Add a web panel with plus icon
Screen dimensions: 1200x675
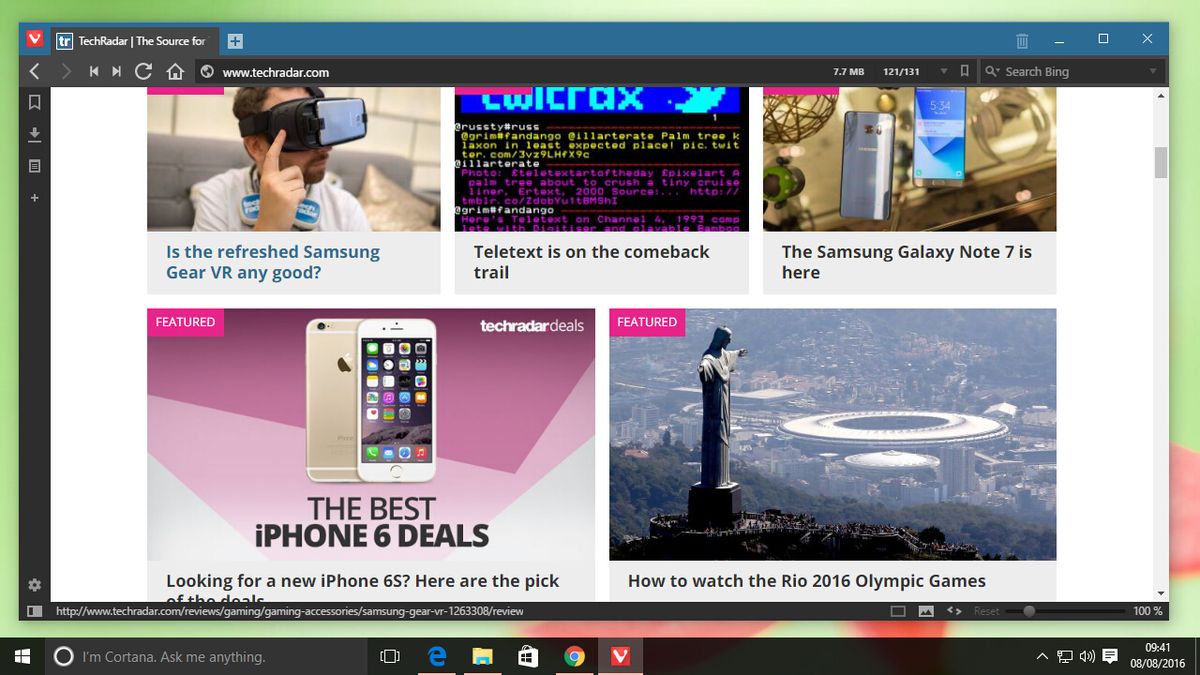pos(34,198)
